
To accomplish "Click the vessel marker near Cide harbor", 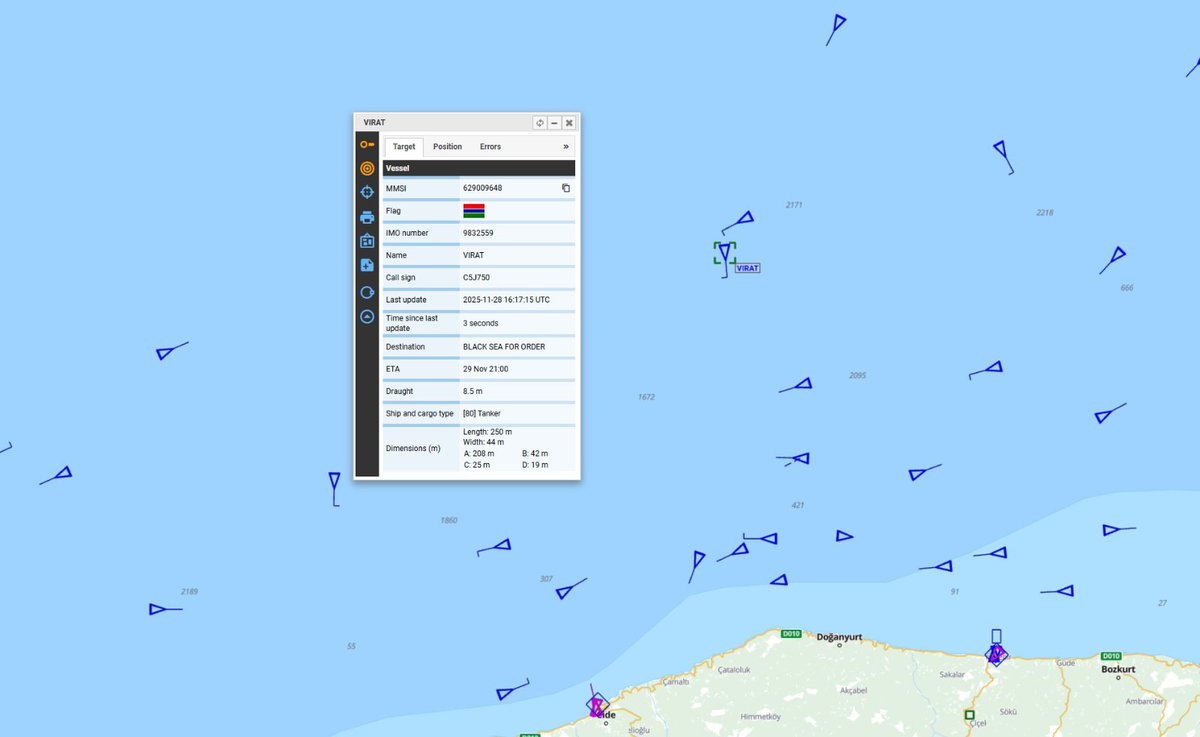I will tap(597, 703).
